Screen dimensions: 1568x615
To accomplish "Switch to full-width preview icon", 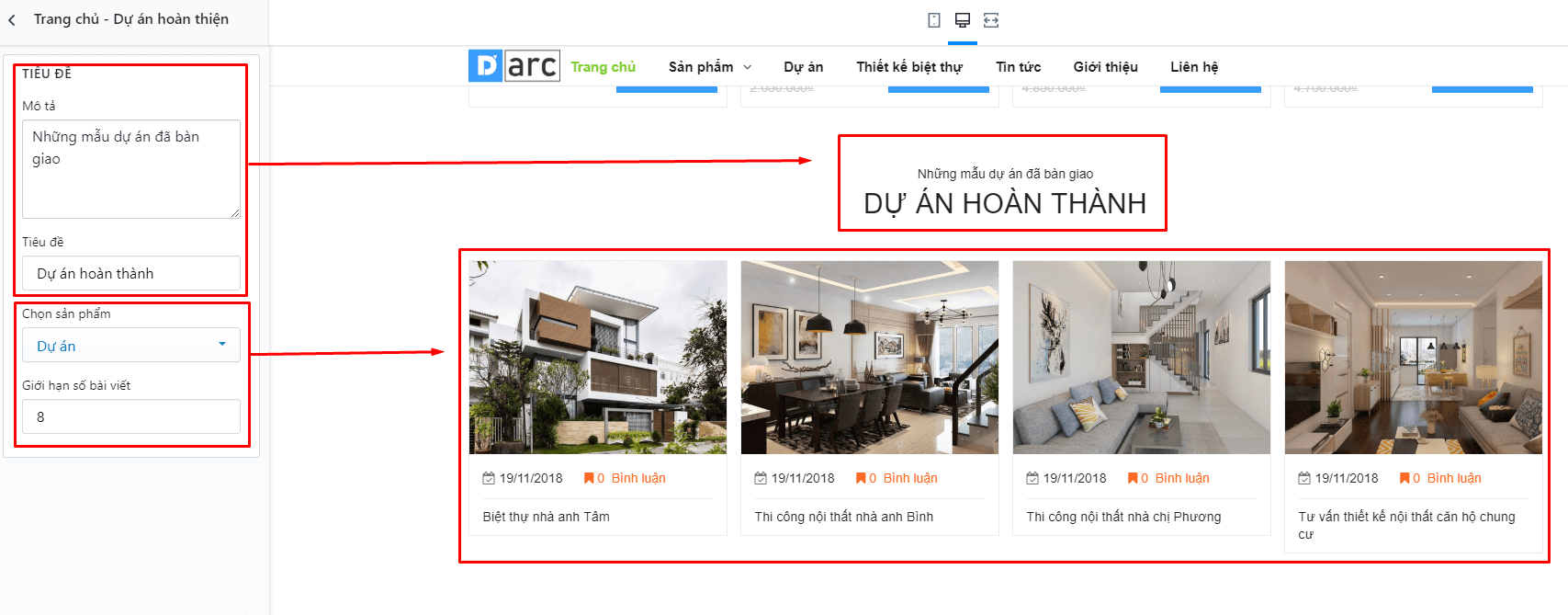I will [991, 20].
